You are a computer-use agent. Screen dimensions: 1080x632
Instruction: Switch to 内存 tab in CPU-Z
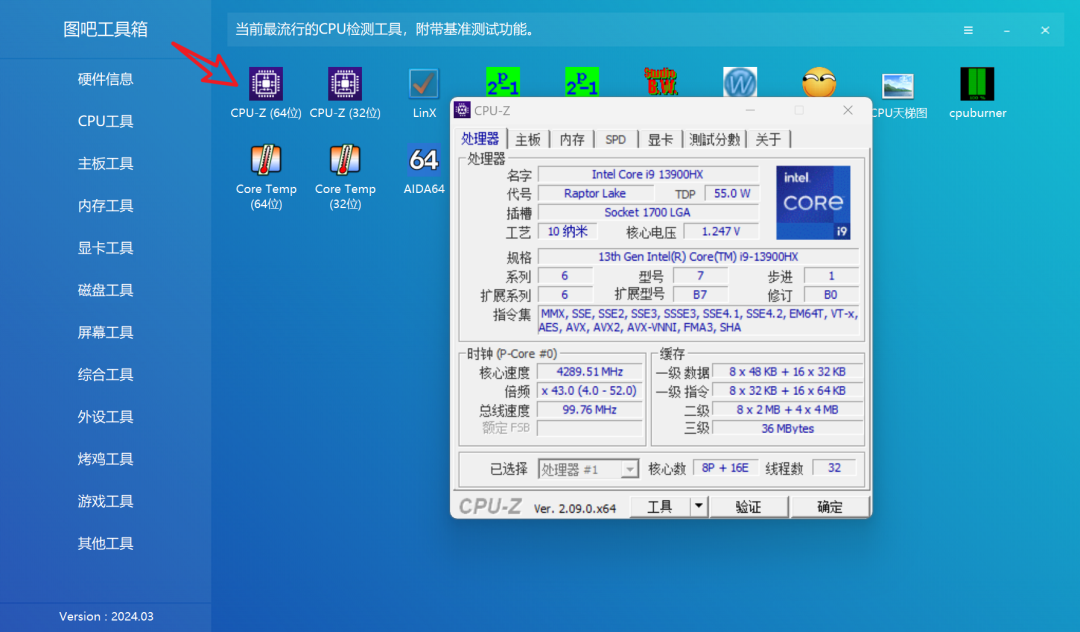572,140
